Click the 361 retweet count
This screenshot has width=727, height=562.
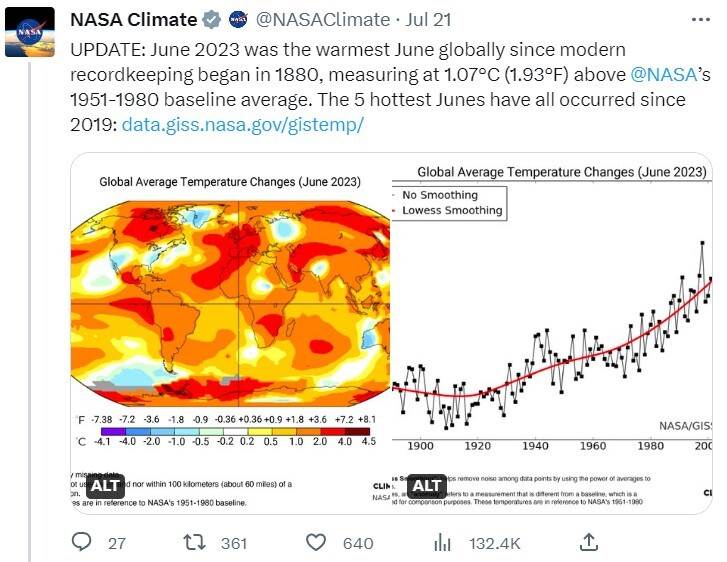[x=234, y=543]
